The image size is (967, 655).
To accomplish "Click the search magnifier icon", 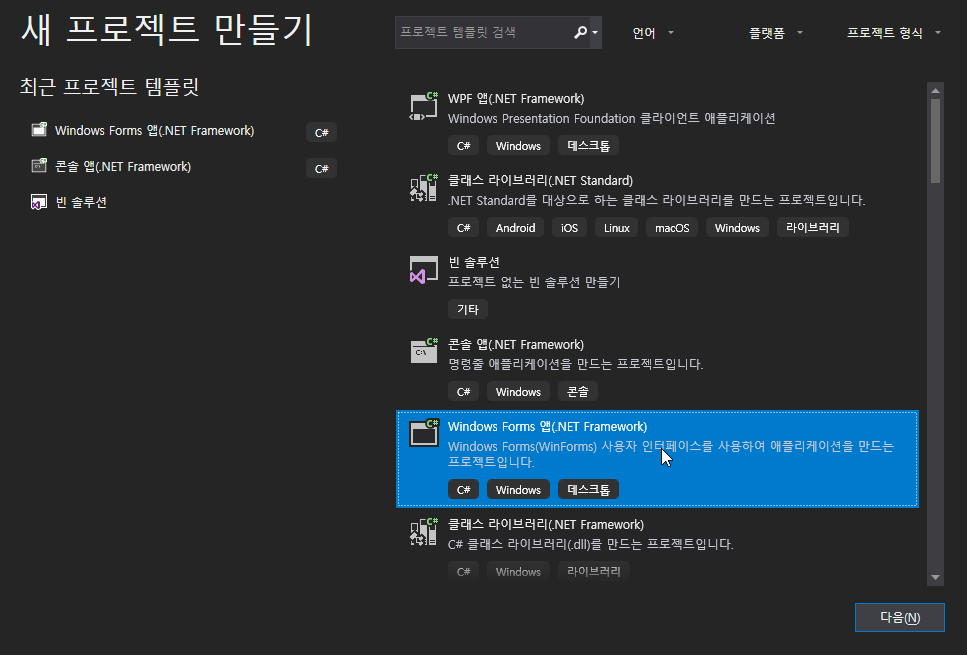I will pyautogui.click(x=580, y=32).
